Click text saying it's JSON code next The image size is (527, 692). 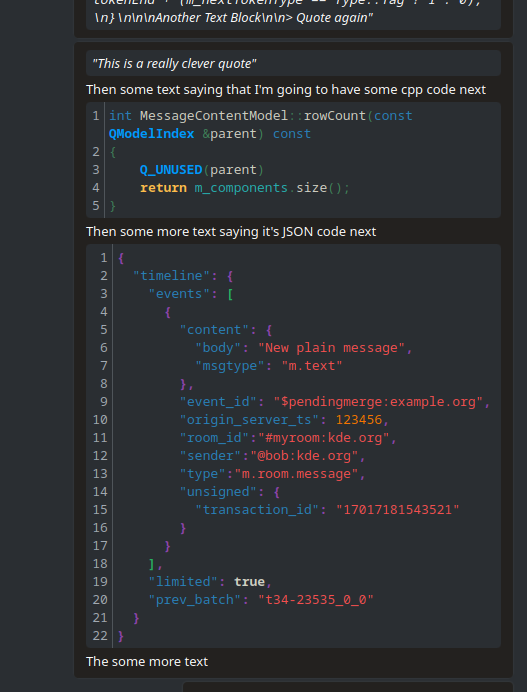coord(231,232)
